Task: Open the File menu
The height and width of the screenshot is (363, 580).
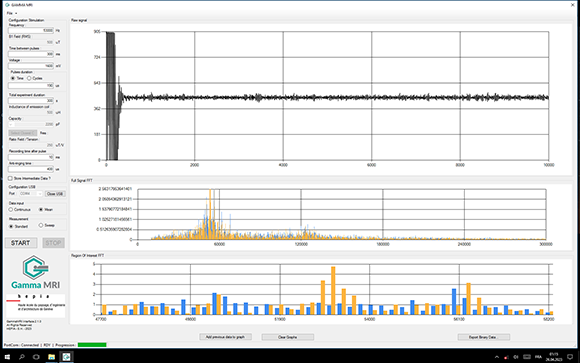Action: 11,13
